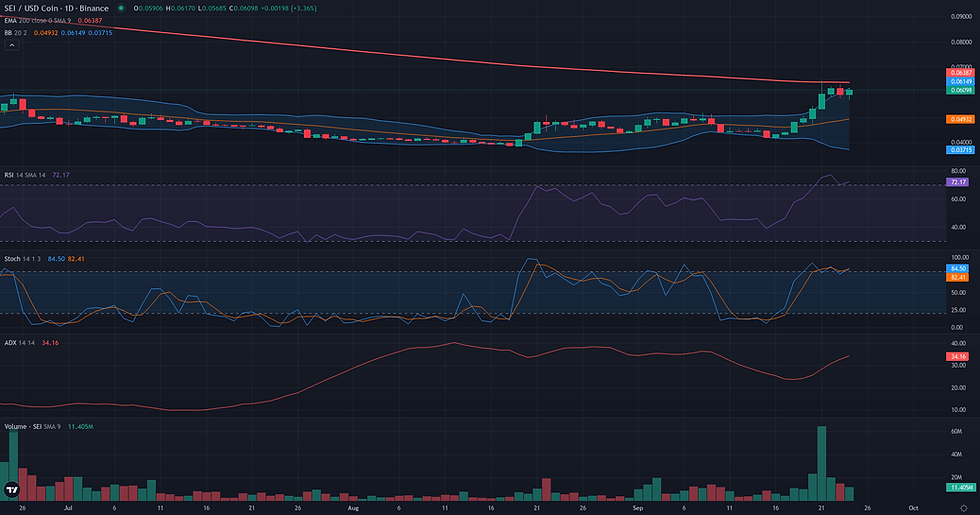Select the Volume SEI SMA 9 legend
The image size is (980, 515).
[x=32, y=426]
